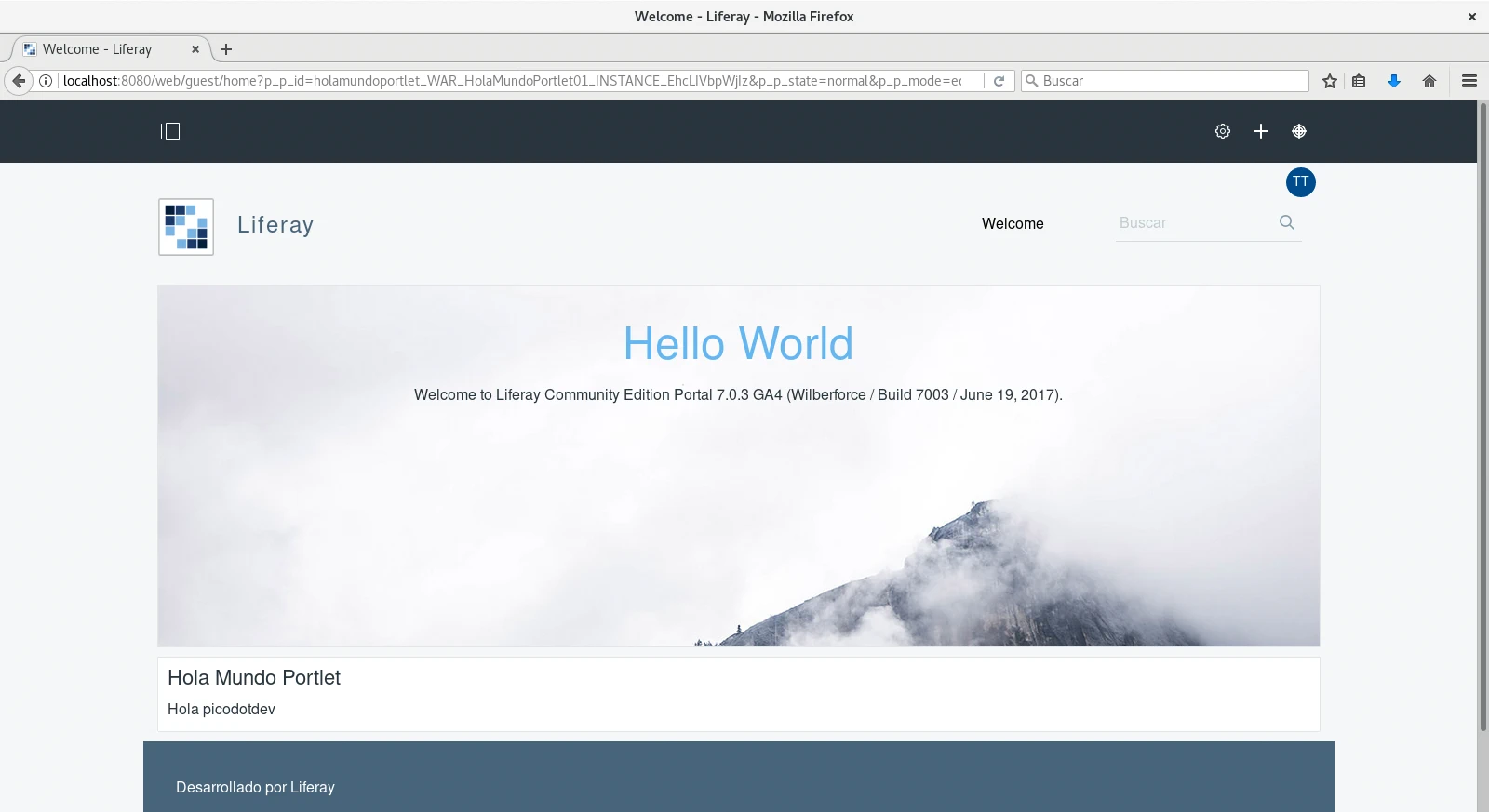The image size is (1489, 812).
Task: Open the TT user avatar menu
Action: (x=1300, y=182)
